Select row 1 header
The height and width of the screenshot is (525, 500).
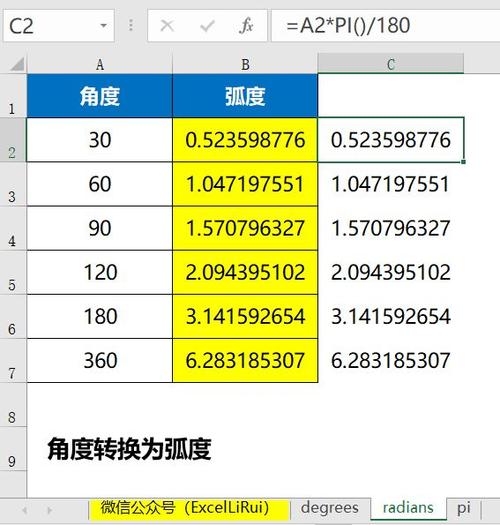[x=13, y=95]
